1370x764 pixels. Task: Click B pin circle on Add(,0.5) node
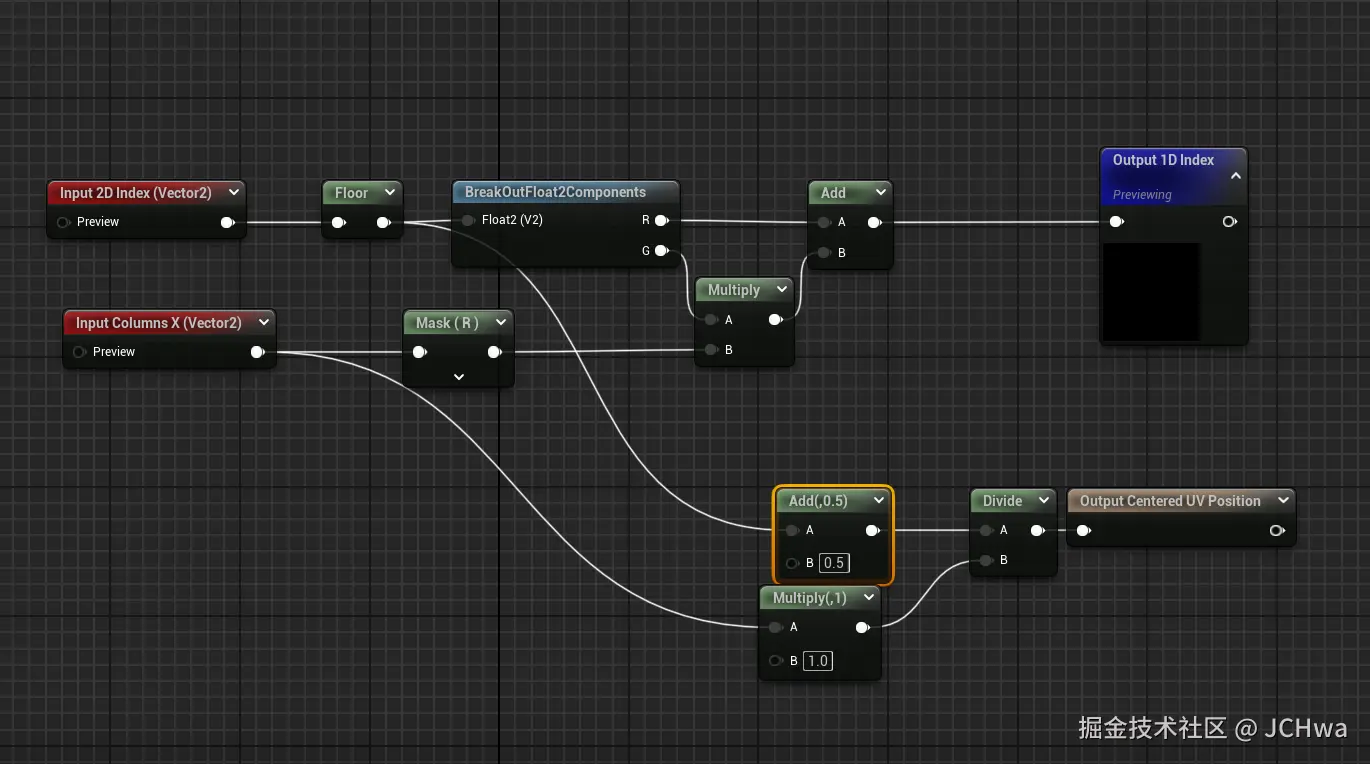tap(792, 563)
